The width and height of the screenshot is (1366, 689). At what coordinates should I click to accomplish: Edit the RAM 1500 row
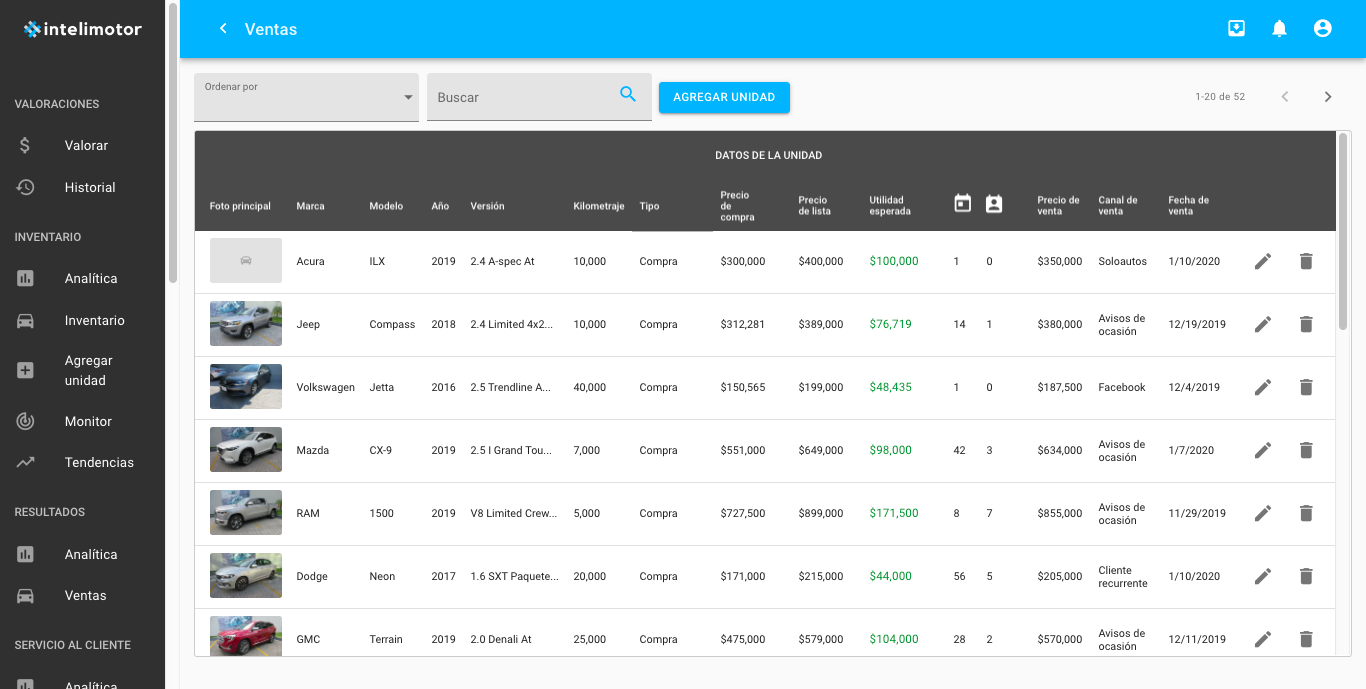click(1263, 513)
